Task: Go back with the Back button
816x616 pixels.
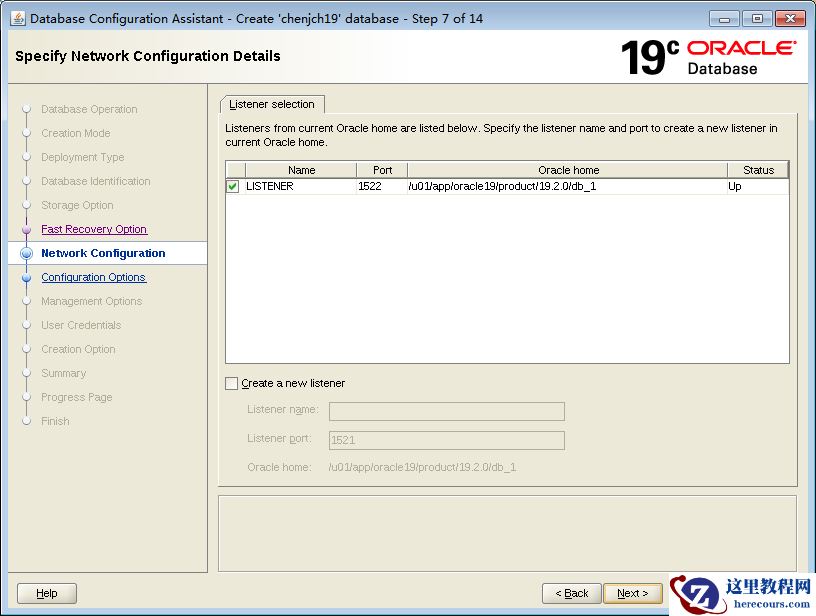Action: coord(571,593)
